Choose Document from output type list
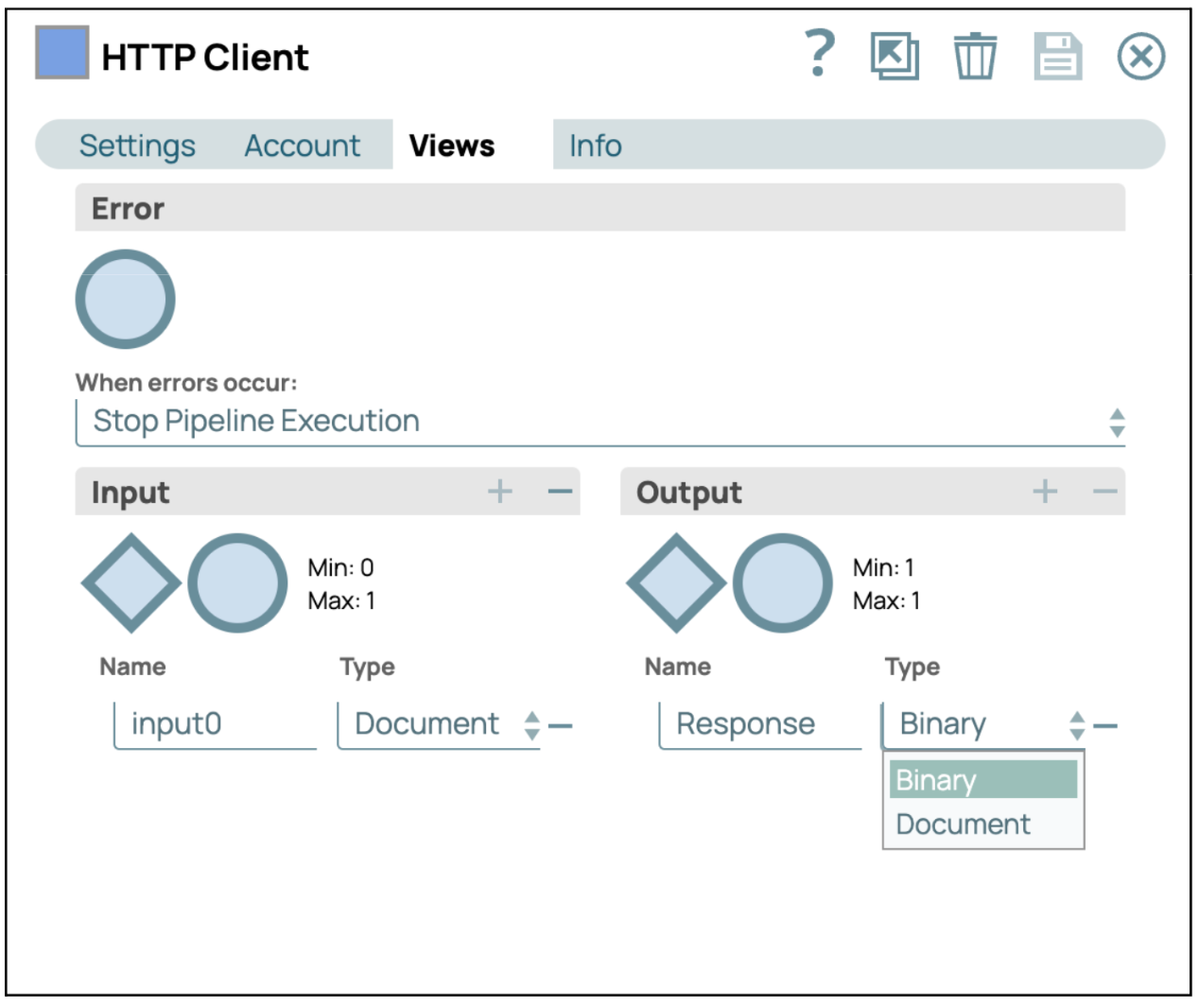Viewport: 1199px width, 1008px height. coord(963,824)
